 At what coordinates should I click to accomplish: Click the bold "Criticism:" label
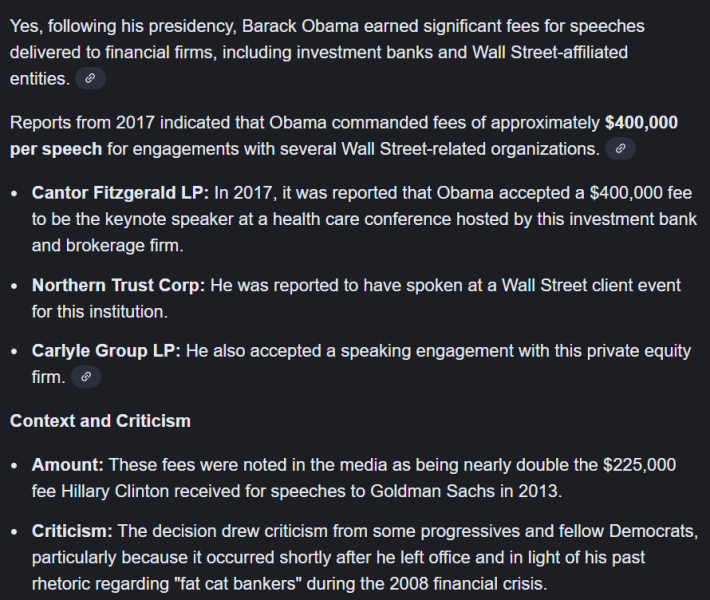click(72, 531)
